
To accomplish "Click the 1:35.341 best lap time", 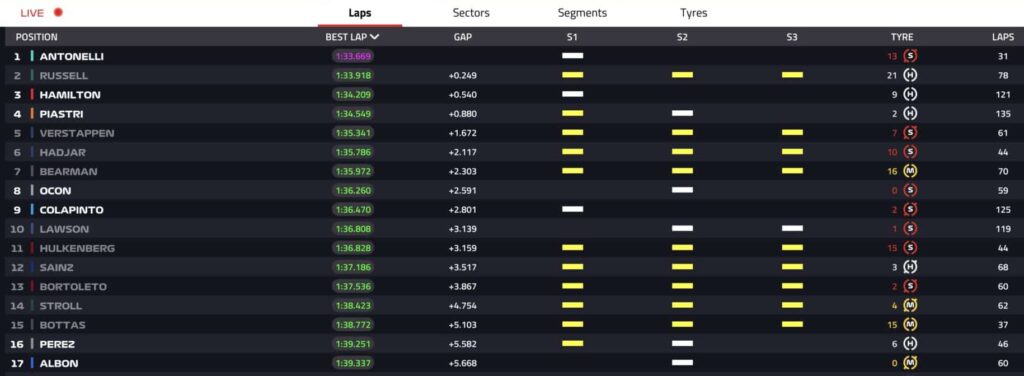I will (353, 133).
